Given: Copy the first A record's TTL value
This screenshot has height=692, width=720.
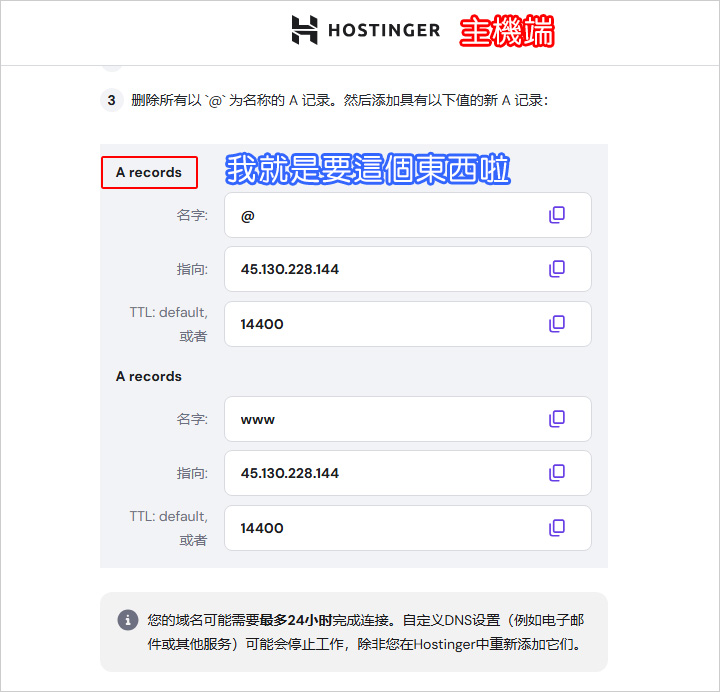Looking at the screenshot, I should [x=557, y=324].
